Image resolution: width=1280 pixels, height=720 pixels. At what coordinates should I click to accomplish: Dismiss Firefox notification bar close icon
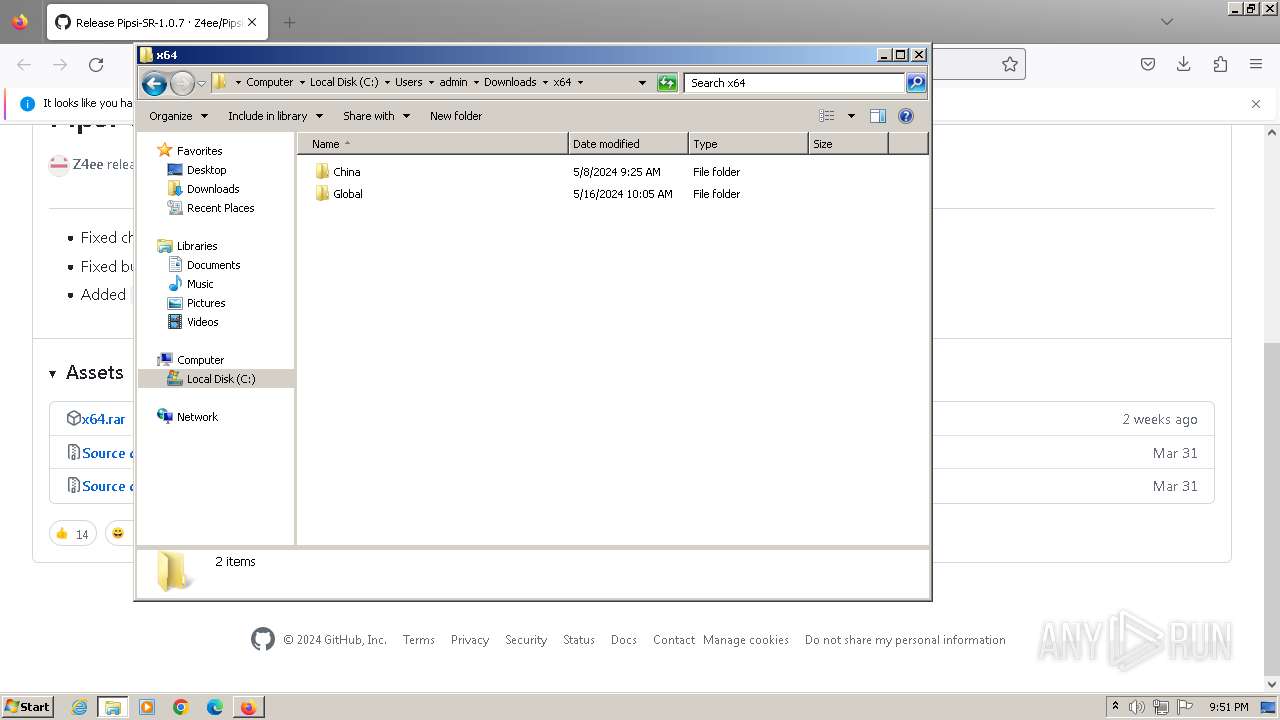[x=1256, y=103]
